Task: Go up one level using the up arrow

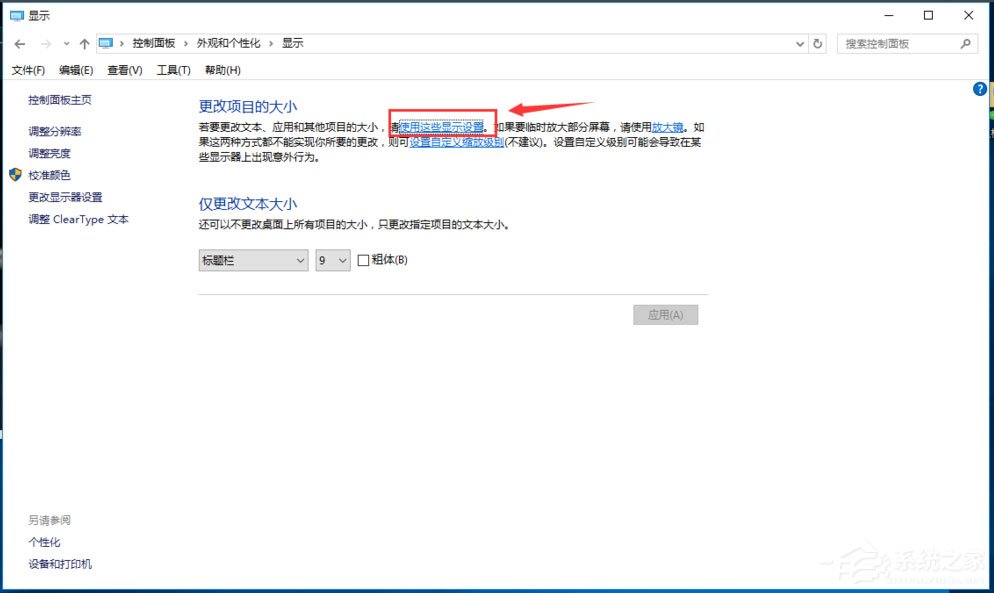Action: click(84, 43)
